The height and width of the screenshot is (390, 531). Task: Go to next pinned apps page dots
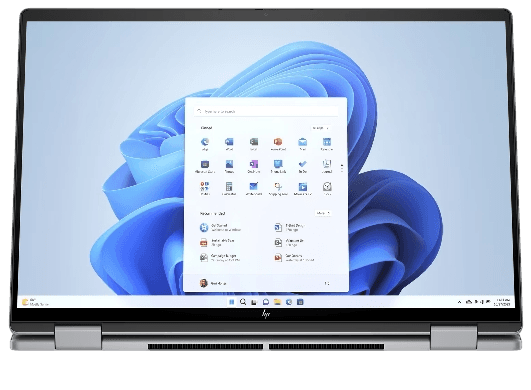(x=342, y=167)
